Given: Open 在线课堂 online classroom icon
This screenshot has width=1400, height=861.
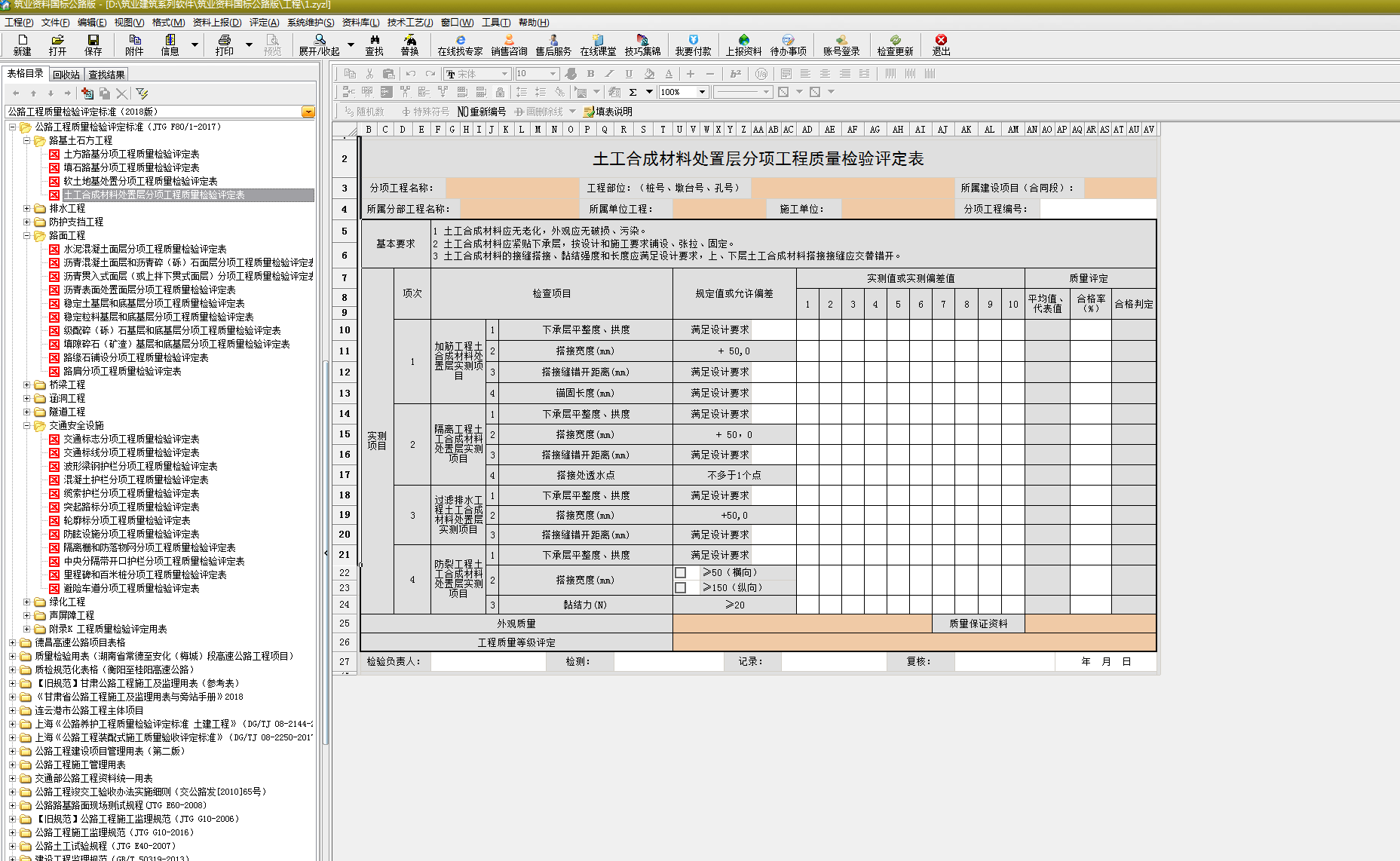Looking at the screenshot, I should point(598,44).
